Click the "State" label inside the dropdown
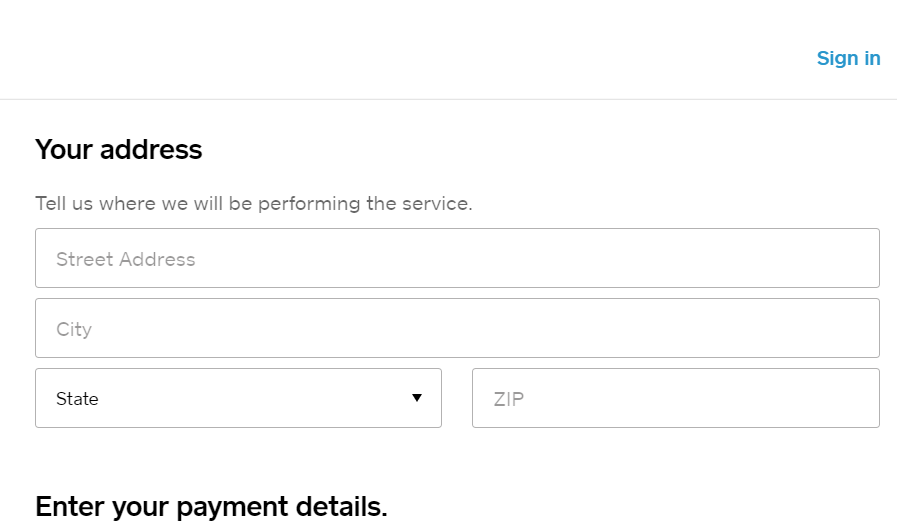 [77, 399]
